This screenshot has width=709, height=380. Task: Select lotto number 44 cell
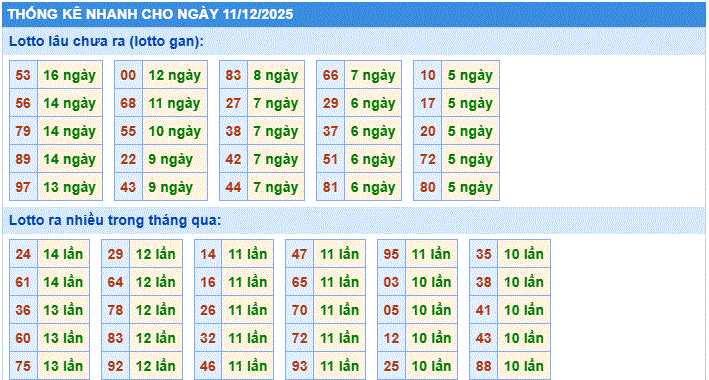pyautogui.click(x=233, y=187)
